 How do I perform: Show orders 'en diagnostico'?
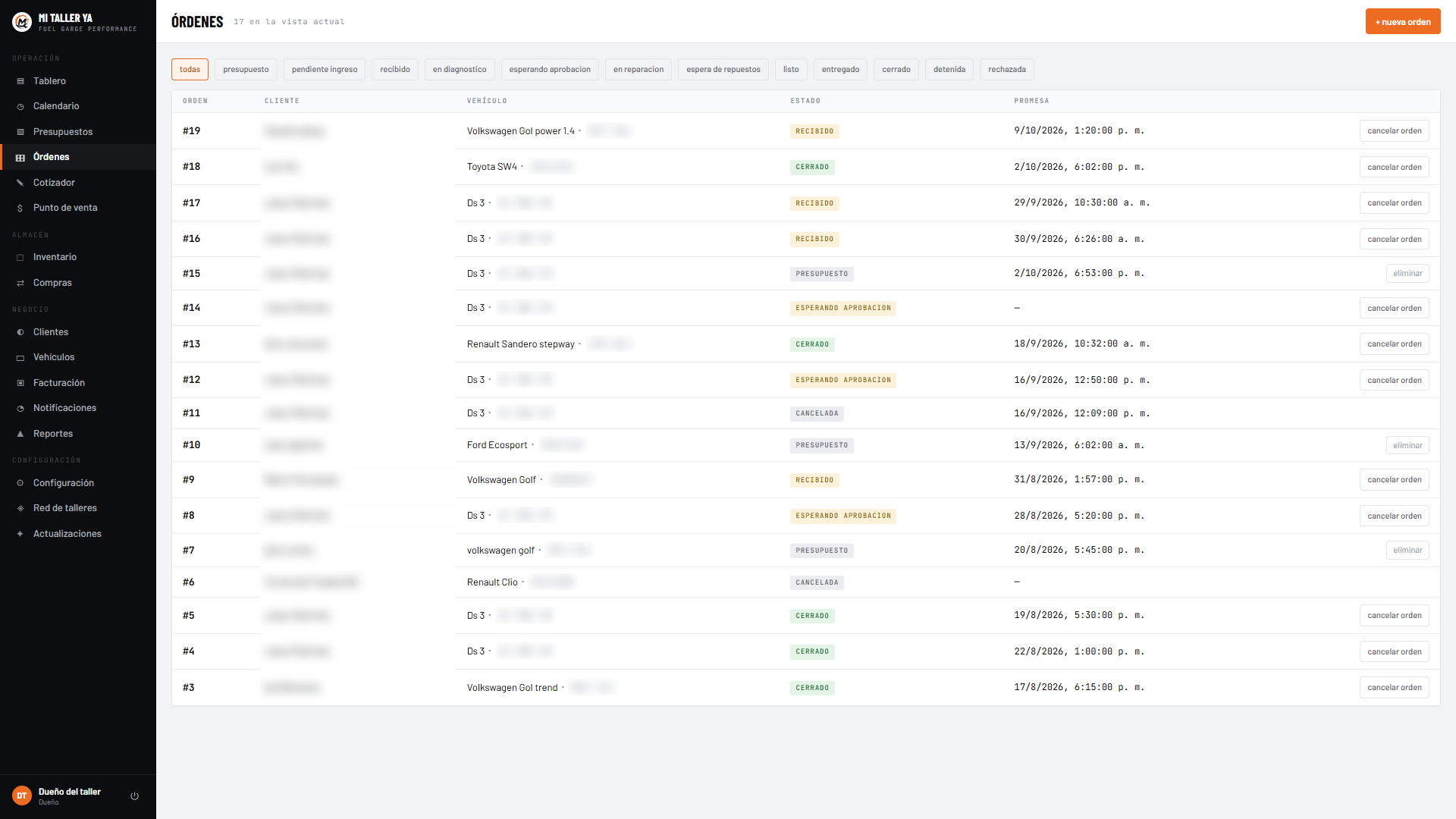460,70
